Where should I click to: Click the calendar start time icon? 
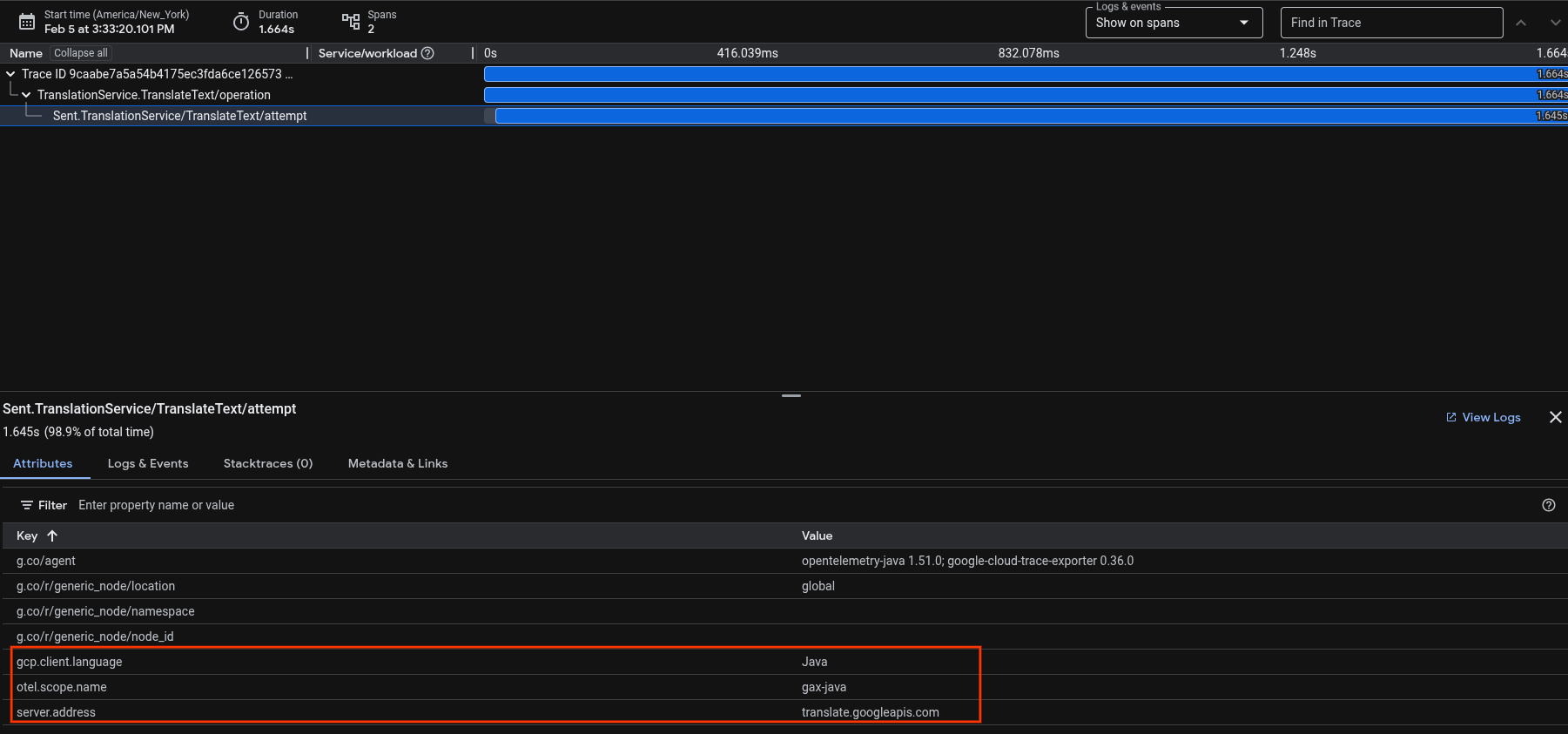[27, 22]
